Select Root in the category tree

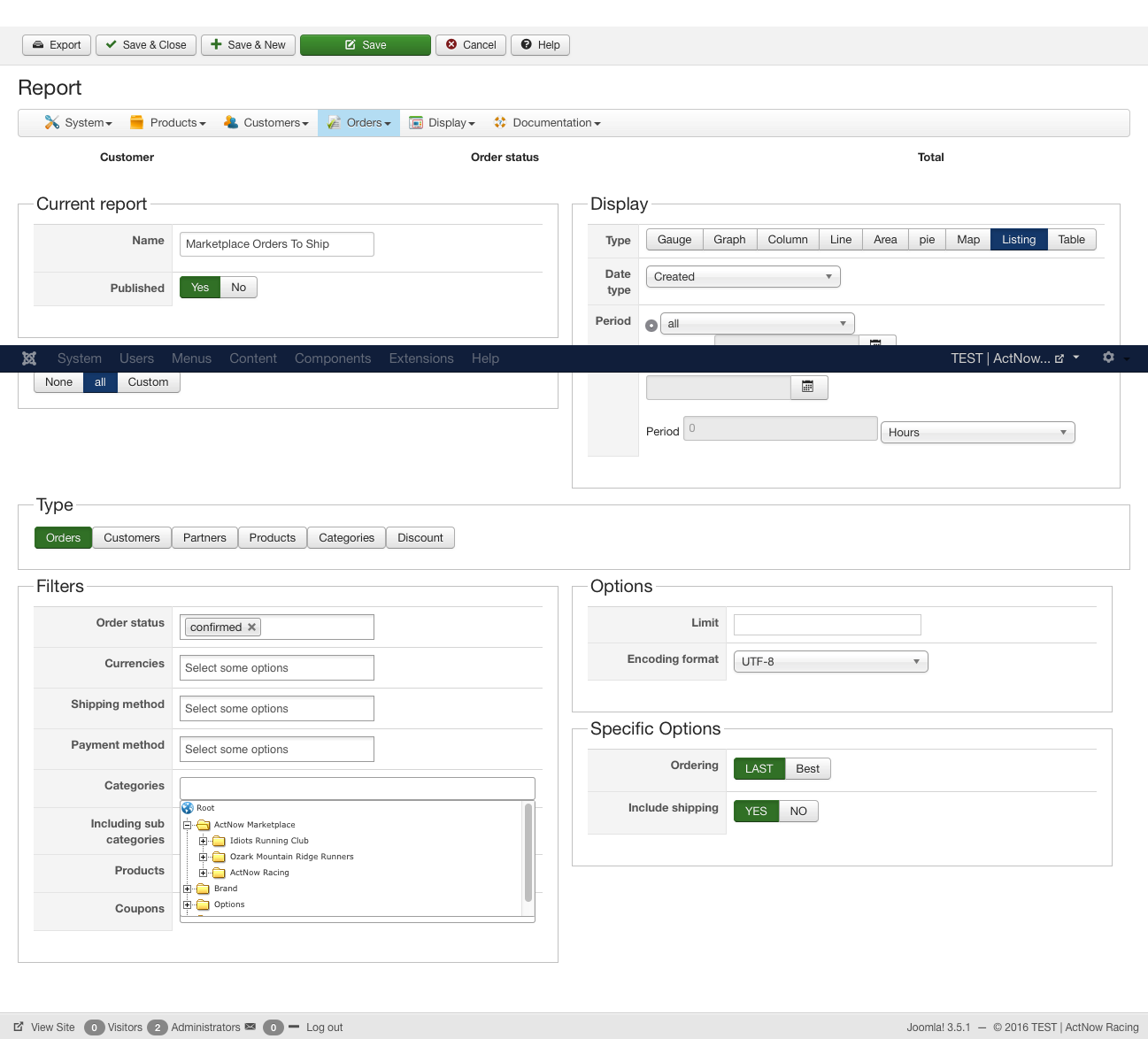(205, 808)
